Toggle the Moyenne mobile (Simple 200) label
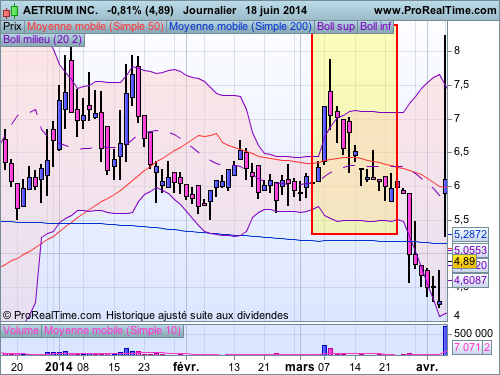The image size is (500, 375). click(x=240, y=26)
